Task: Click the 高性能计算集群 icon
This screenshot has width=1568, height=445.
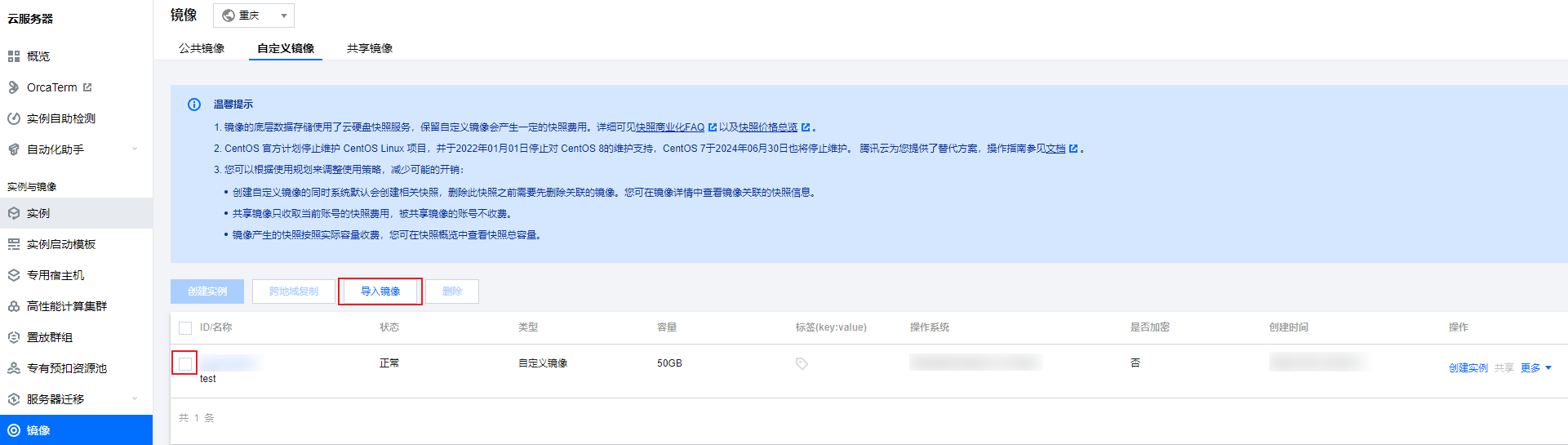Action: pos(14,306)
